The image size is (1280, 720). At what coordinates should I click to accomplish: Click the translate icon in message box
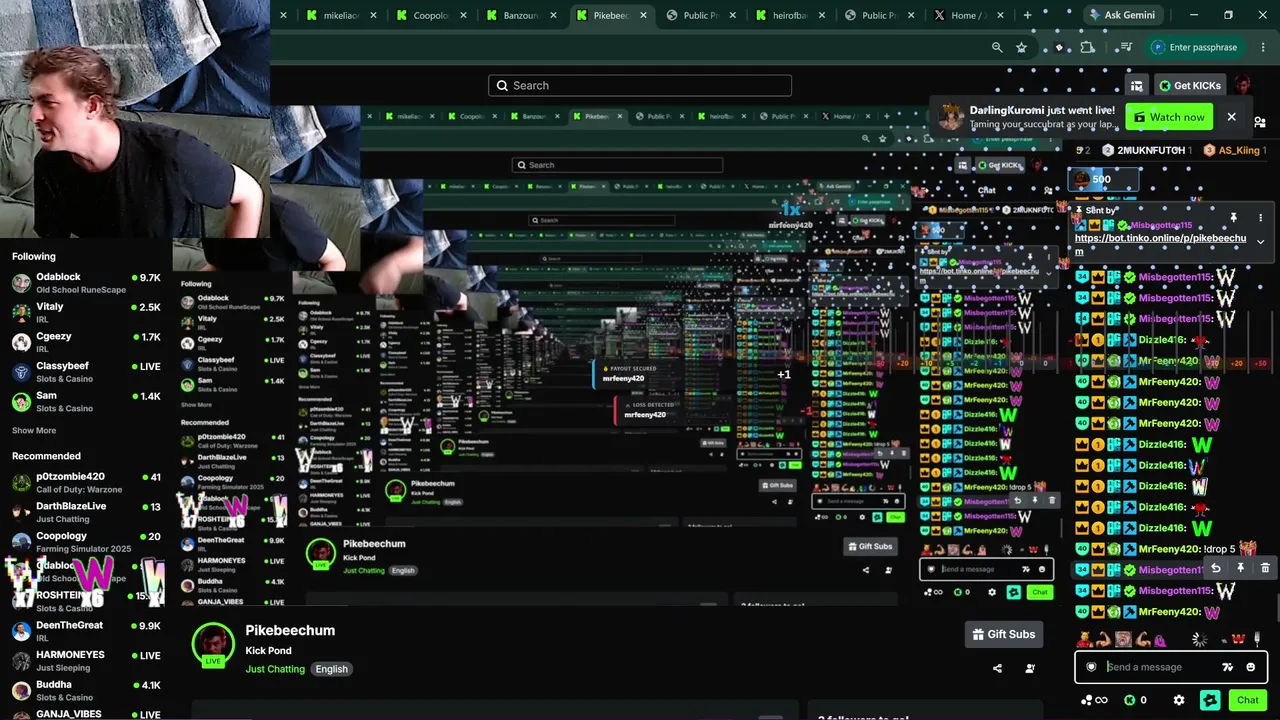coord(1228,667)
